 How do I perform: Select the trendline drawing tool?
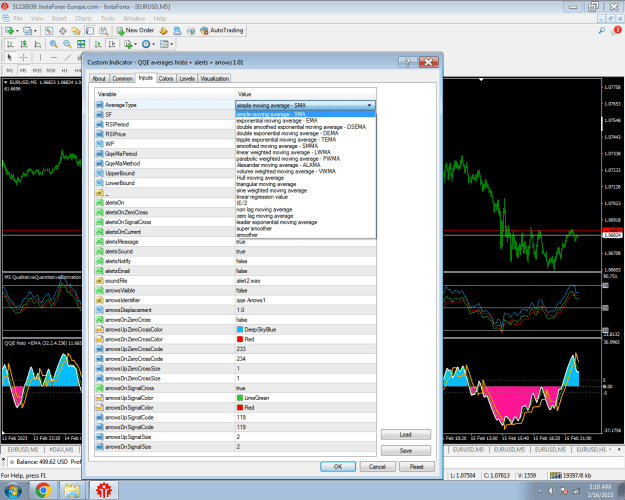pyautogui.click(x=68, y=57)
